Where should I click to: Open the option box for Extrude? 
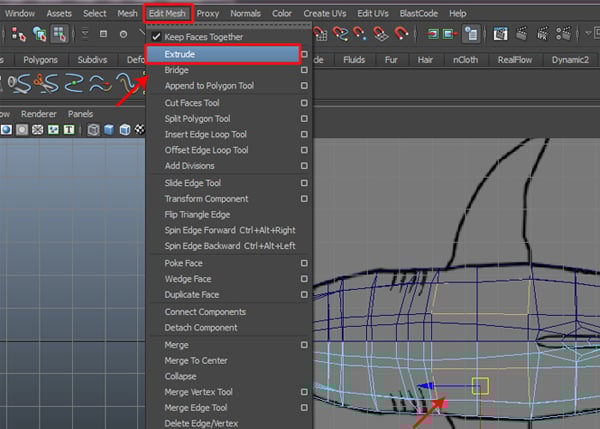[x=303, y=54]
